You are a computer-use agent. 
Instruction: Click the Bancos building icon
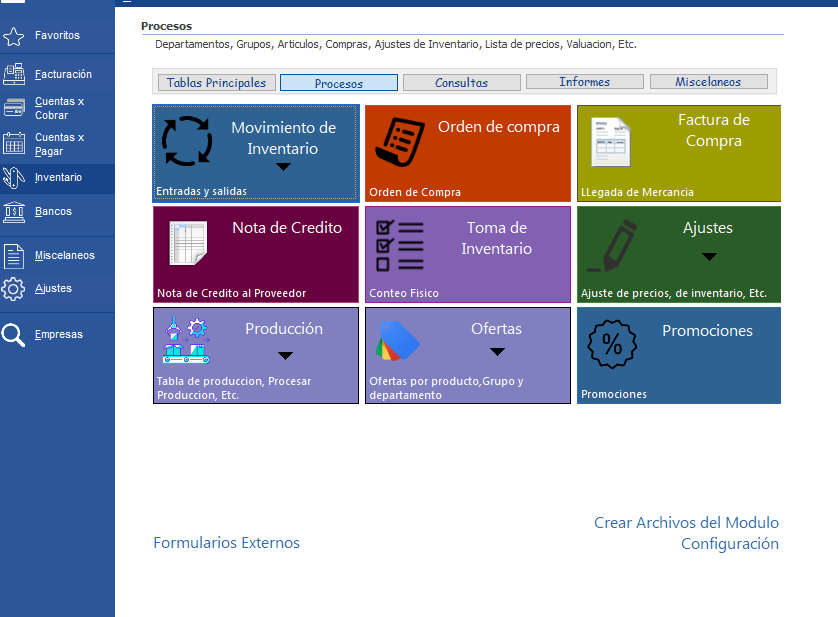tap(14, 212)
